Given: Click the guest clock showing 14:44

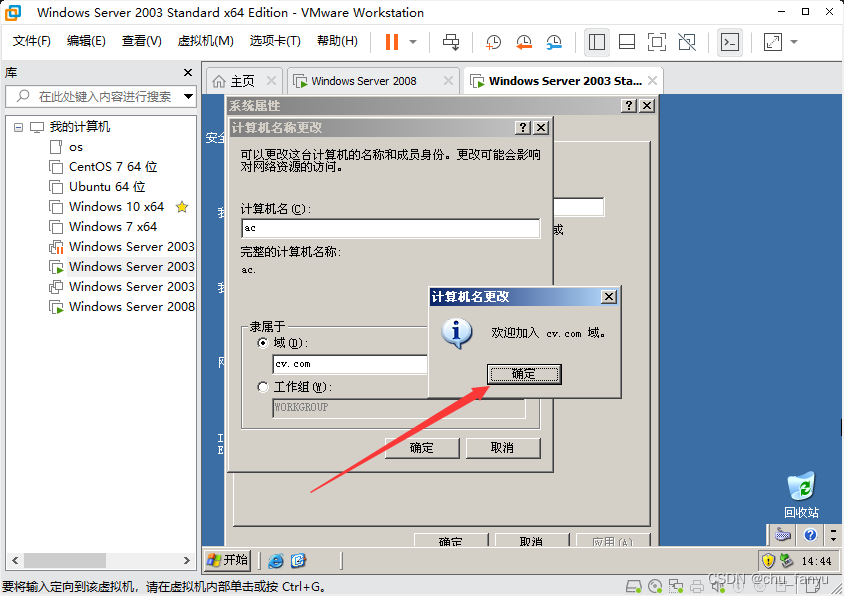Looking at the screenshot, I should point(817,562).
